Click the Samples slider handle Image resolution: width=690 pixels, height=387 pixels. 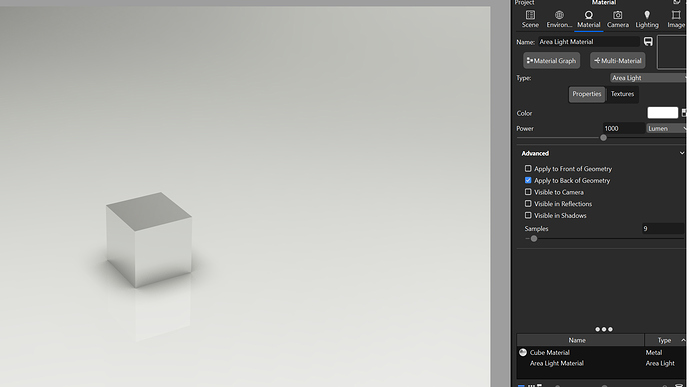[x=534, y=239]
